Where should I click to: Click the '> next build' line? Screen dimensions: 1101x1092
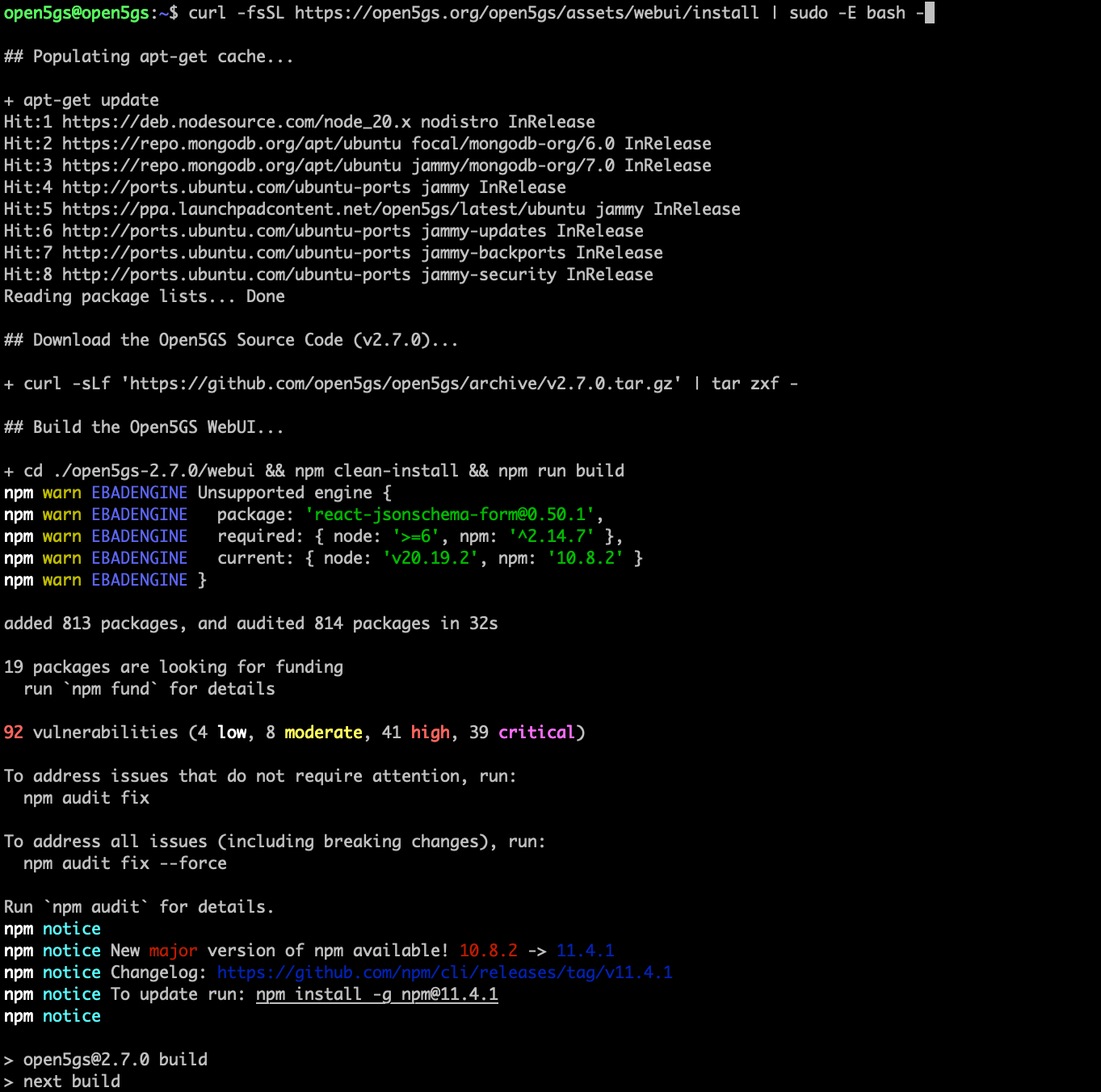click(62, 1081)
